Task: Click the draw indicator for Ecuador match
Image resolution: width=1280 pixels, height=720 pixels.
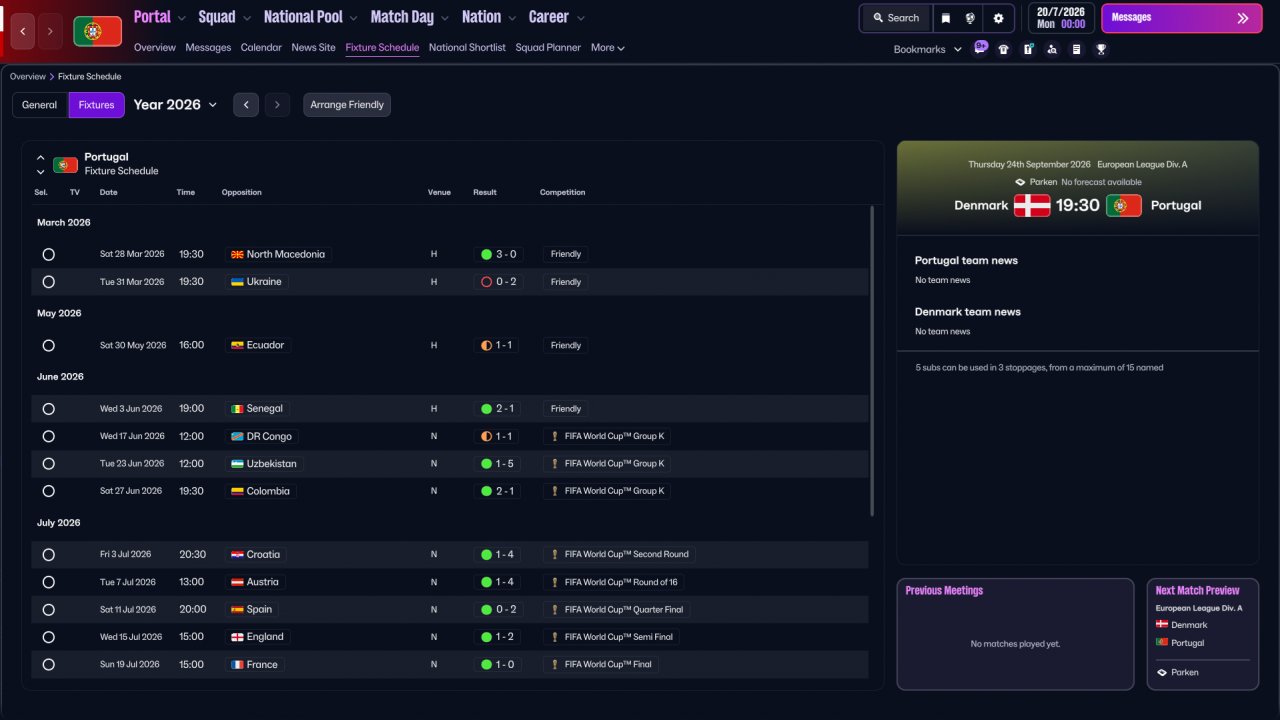Action: tap(486, 346)
